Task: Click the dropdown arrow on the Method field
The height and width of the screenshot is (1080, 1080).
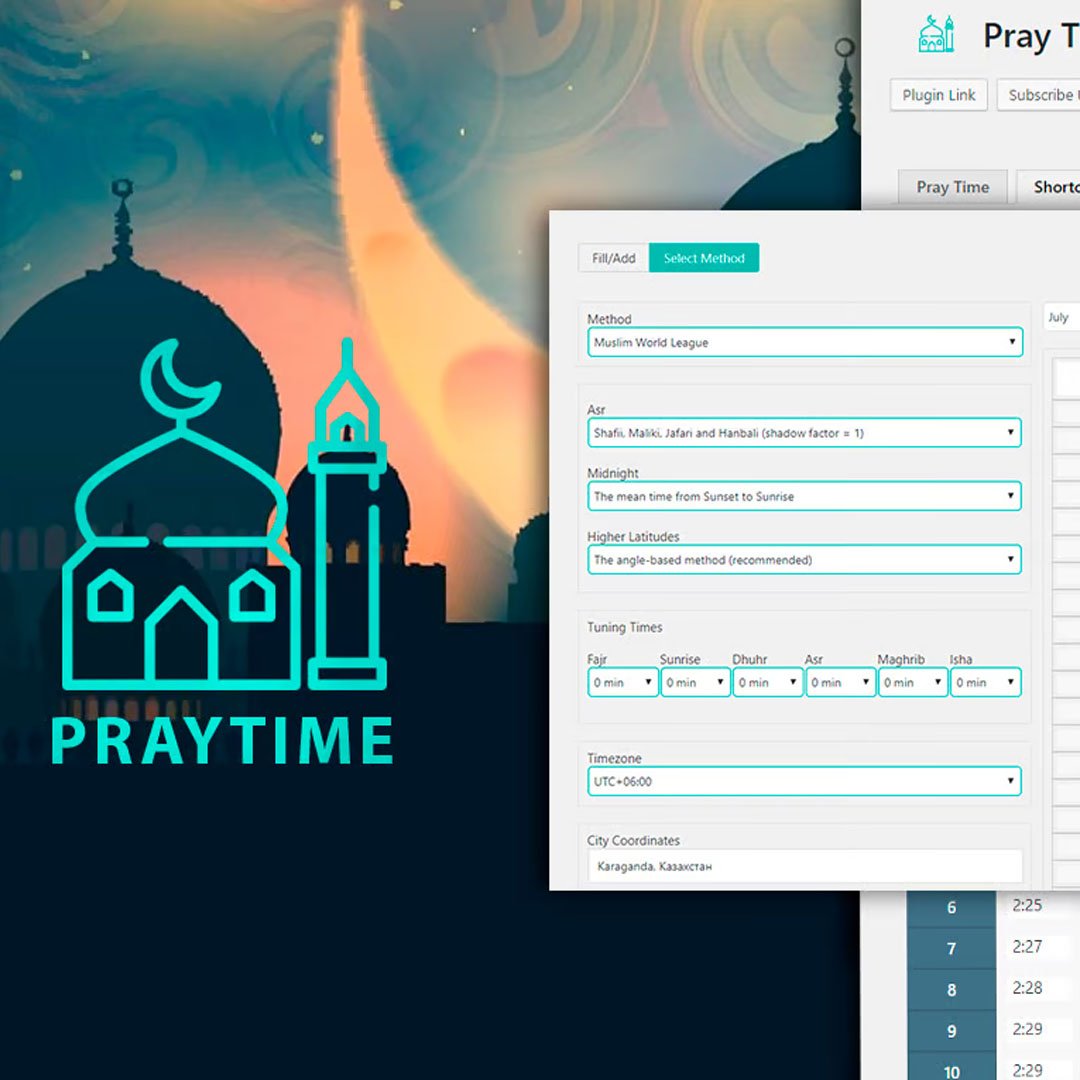Action: point(1014,342)
